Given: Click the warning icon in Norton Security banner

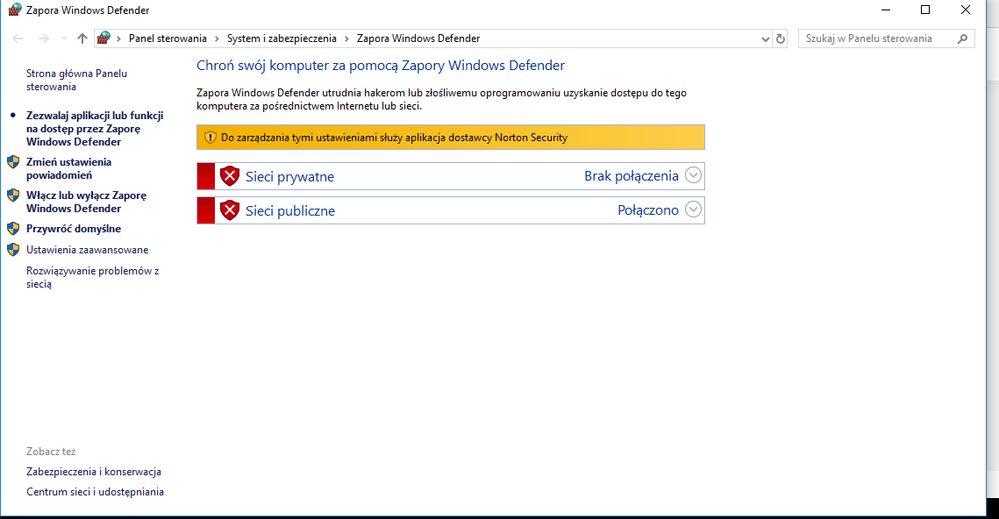Looking at the screenshot, I should (x=210, y=138).
